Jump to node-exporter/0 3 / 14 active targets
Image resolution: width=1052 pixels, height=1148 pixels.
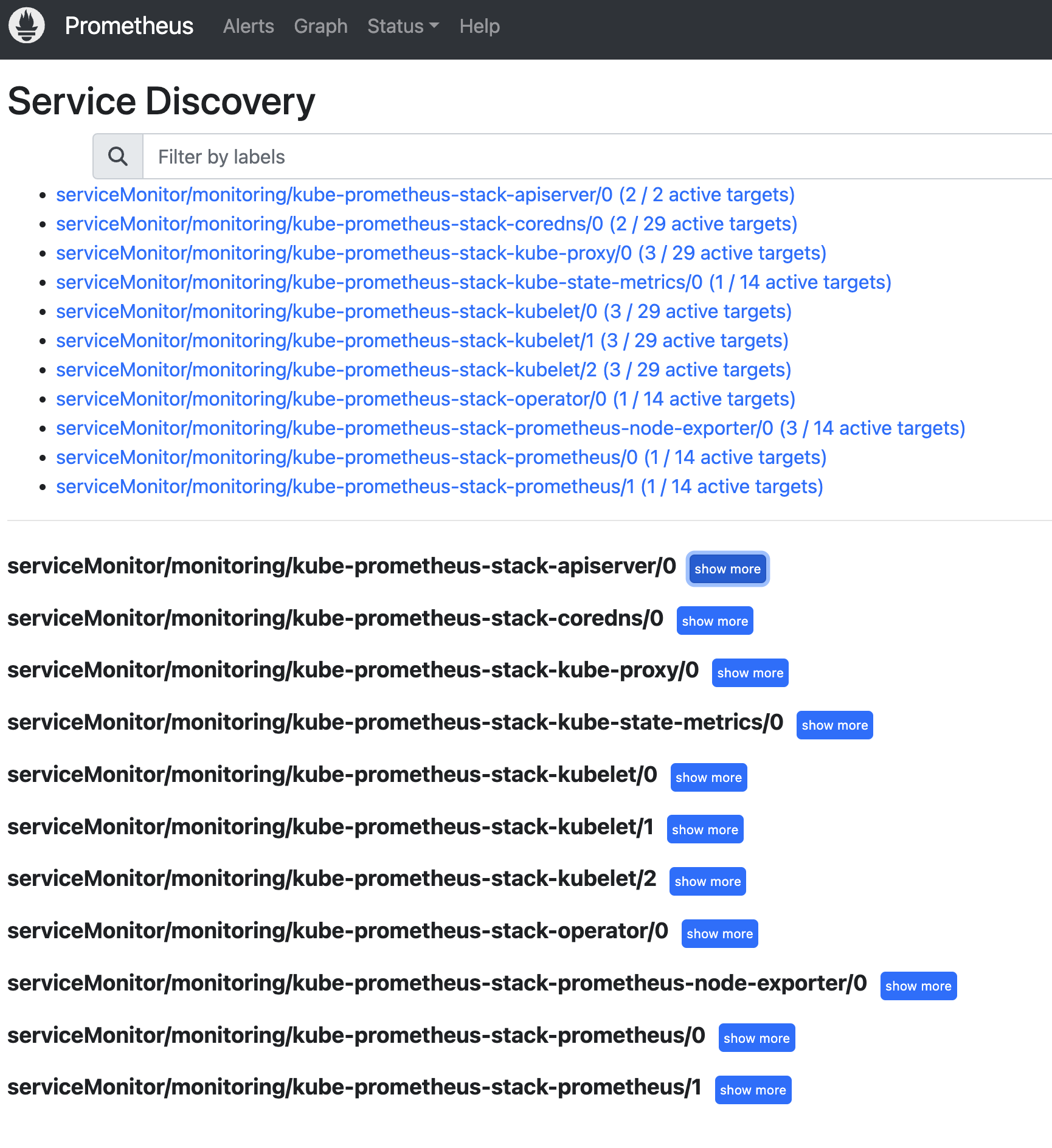coord(510,428)
